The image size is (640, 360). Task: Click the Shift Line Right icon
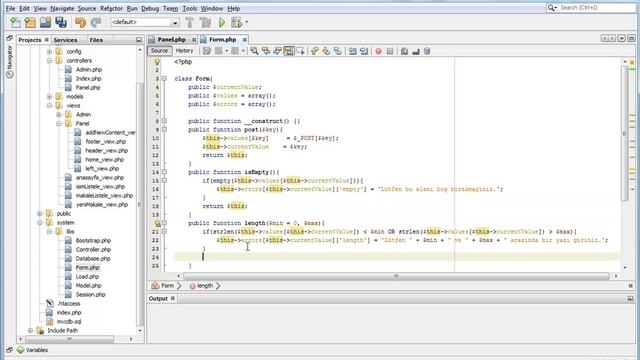[x=364, y=51]
